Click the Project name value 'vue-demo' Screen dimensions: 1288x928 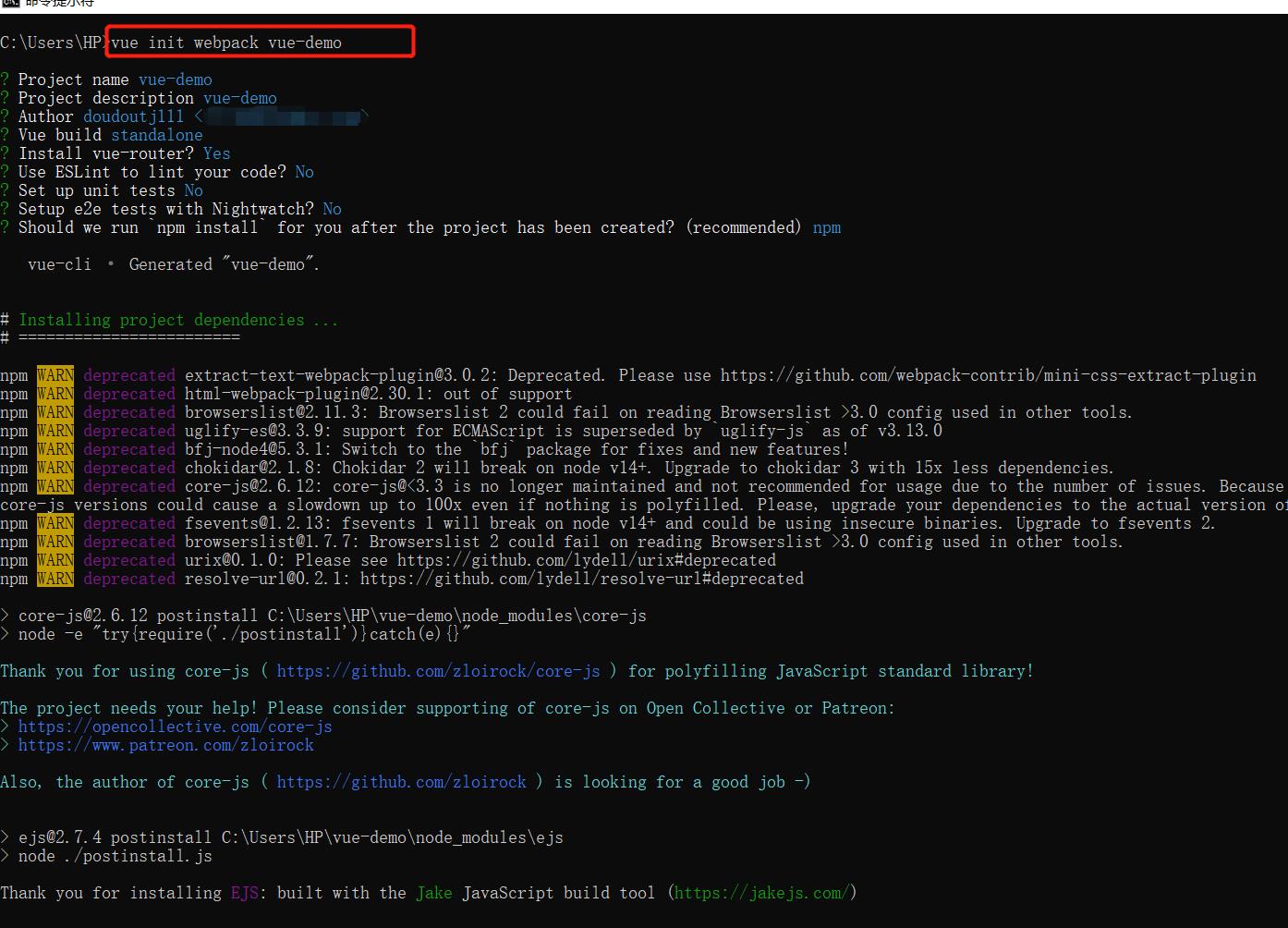[176, 79]
